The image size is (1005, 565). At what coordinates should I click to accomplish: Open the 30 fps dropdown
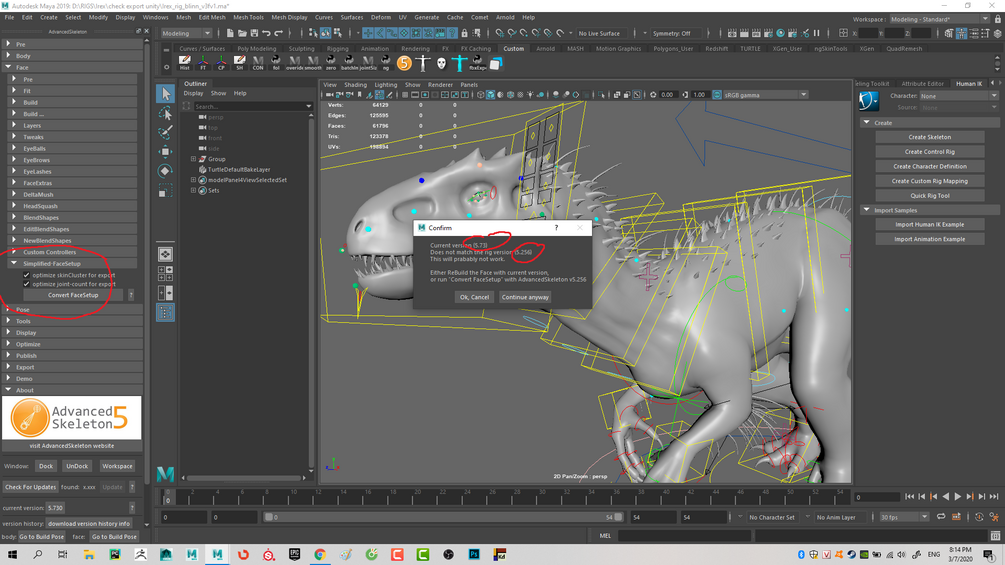(904, 517)
